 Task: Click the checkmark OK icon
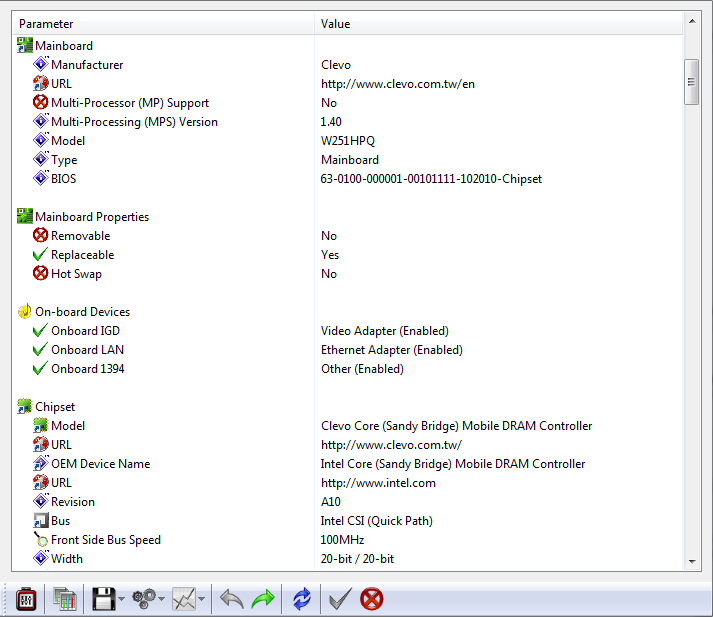(x=340, y=599)
